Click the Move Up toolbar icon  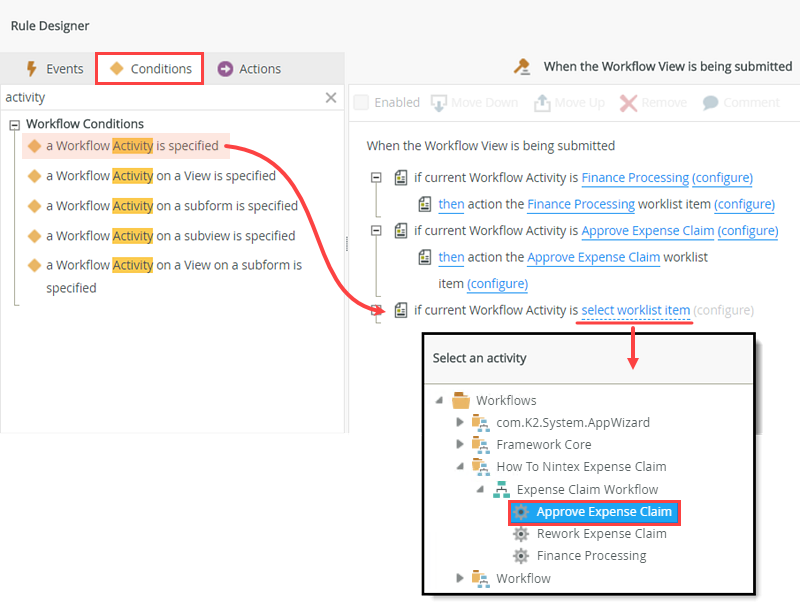click(x=542, y=103)
